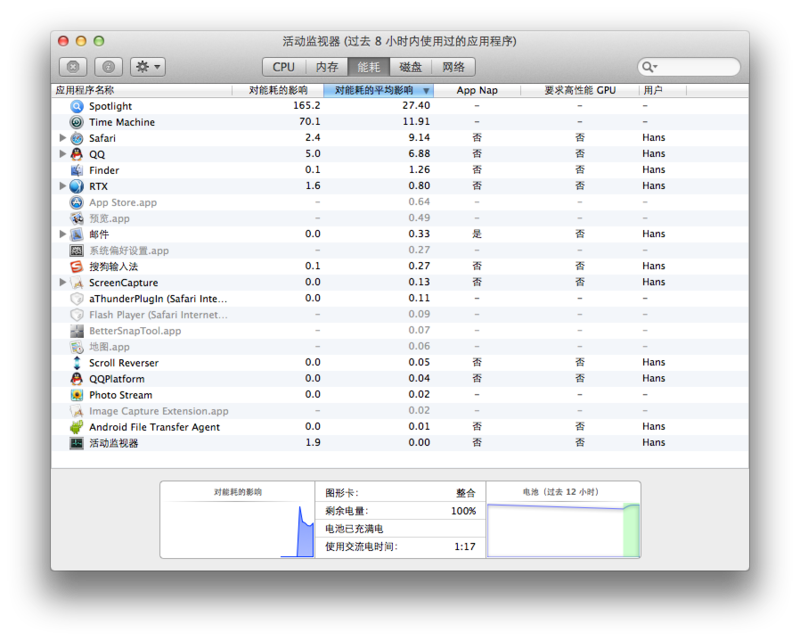This screenshot has width=800, height=641.
Task: Click the ScreenCapture app icon
Action: [x=77, y=283]
